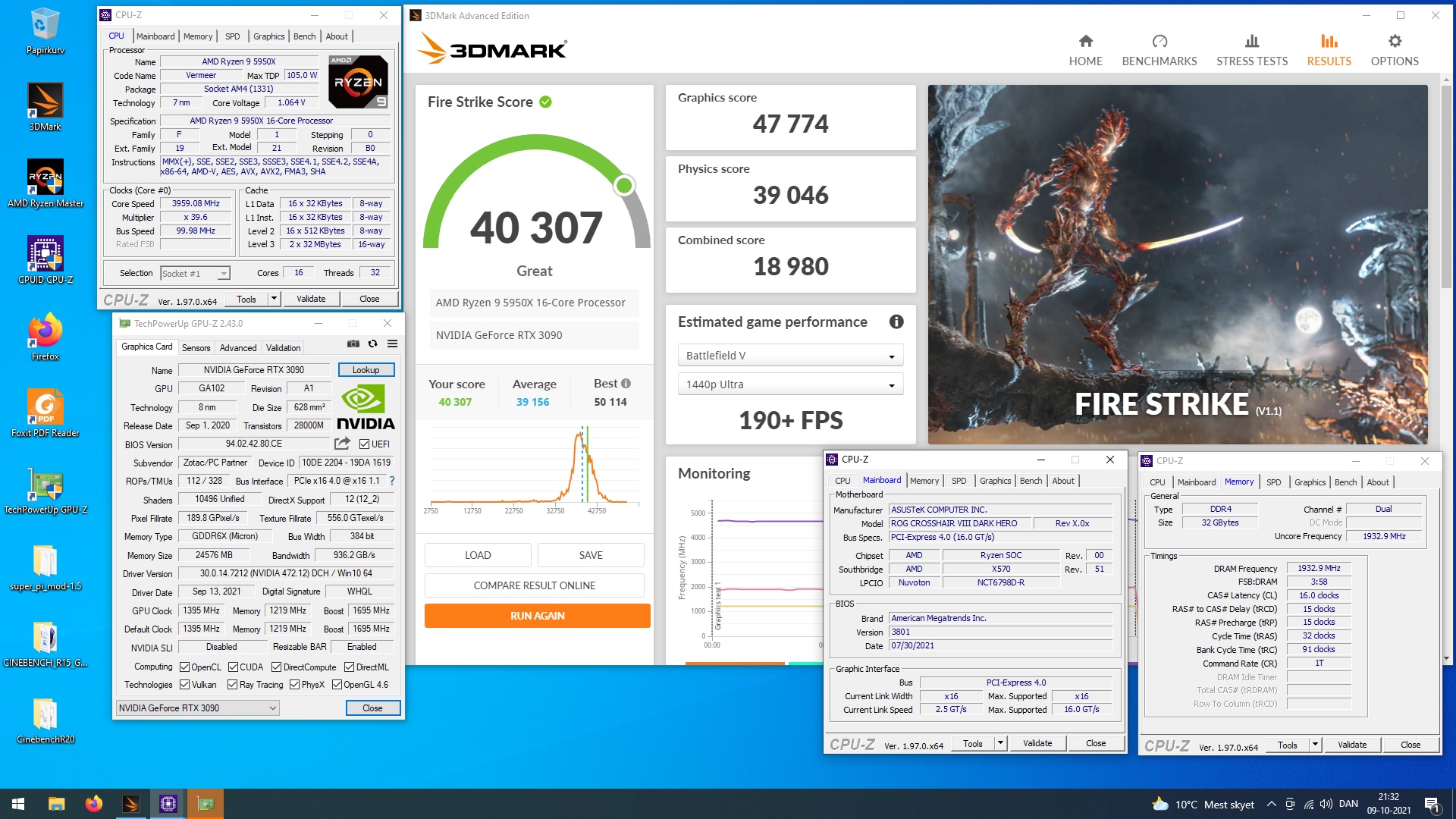This screenshot has height=819, width=1456.
Task: Toggle PhysX checkbox in GPU-Z
Action: click(294, 684)
